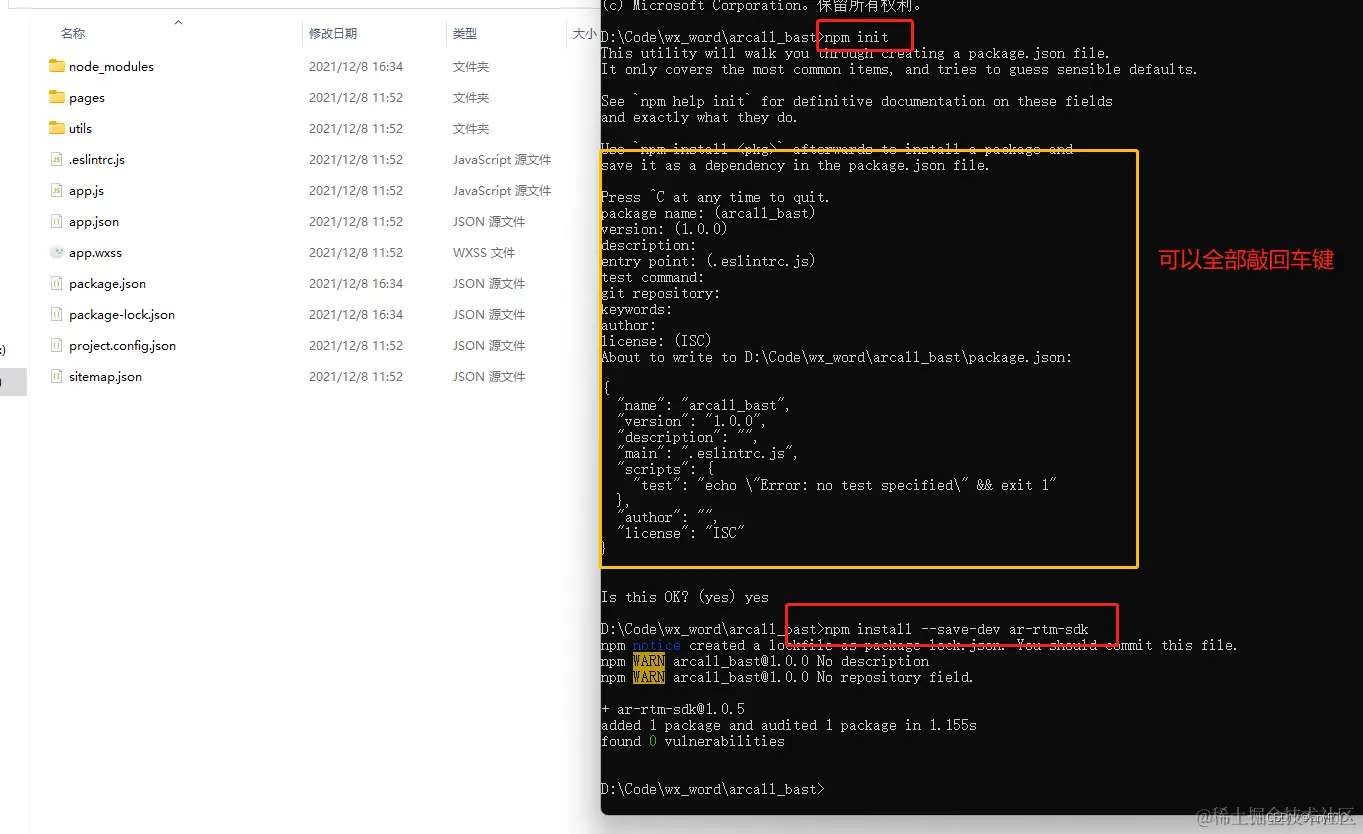This screenshot has height=834, width=1363.
Task: Click the .eslintrc.js file icon
Action: click(57, 160)
